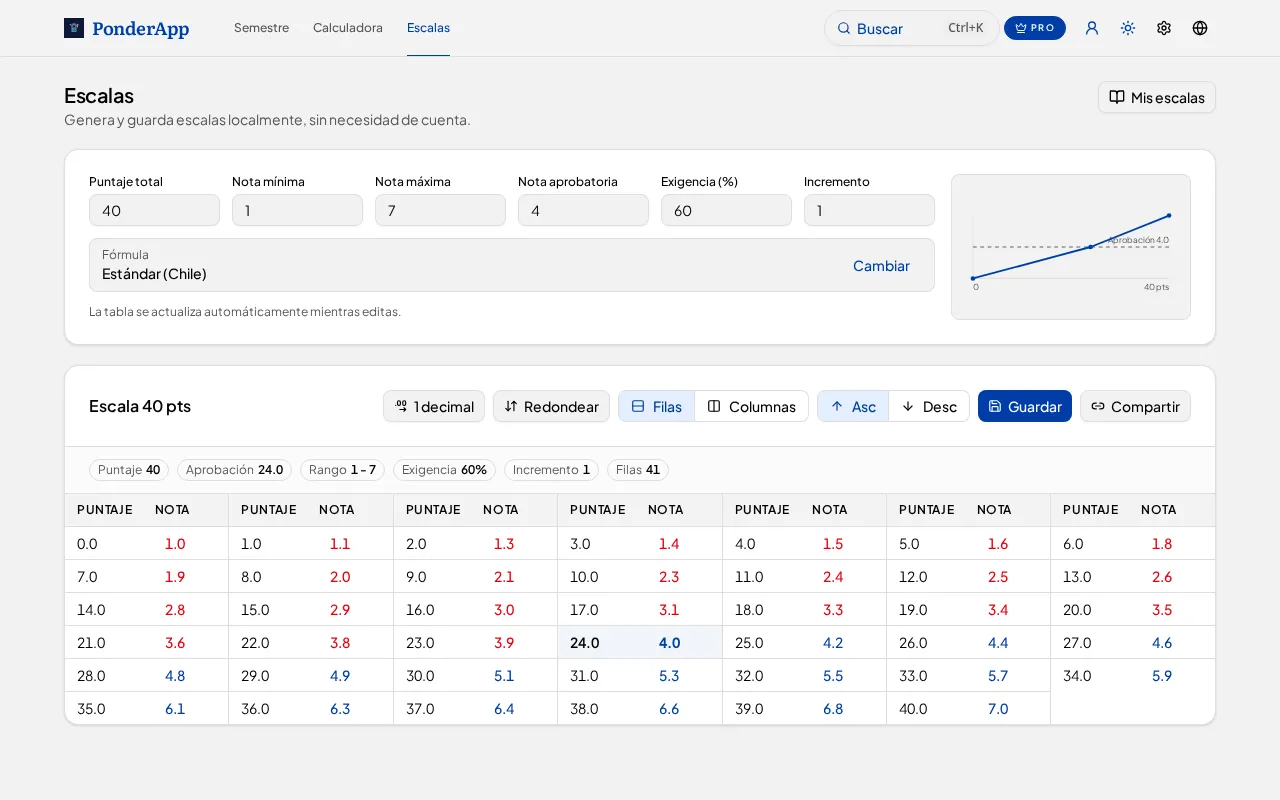Viewport: 1280px width, 800px height.
Task: Click the scale preview line chart
Action: click(x=1071, y=247)
